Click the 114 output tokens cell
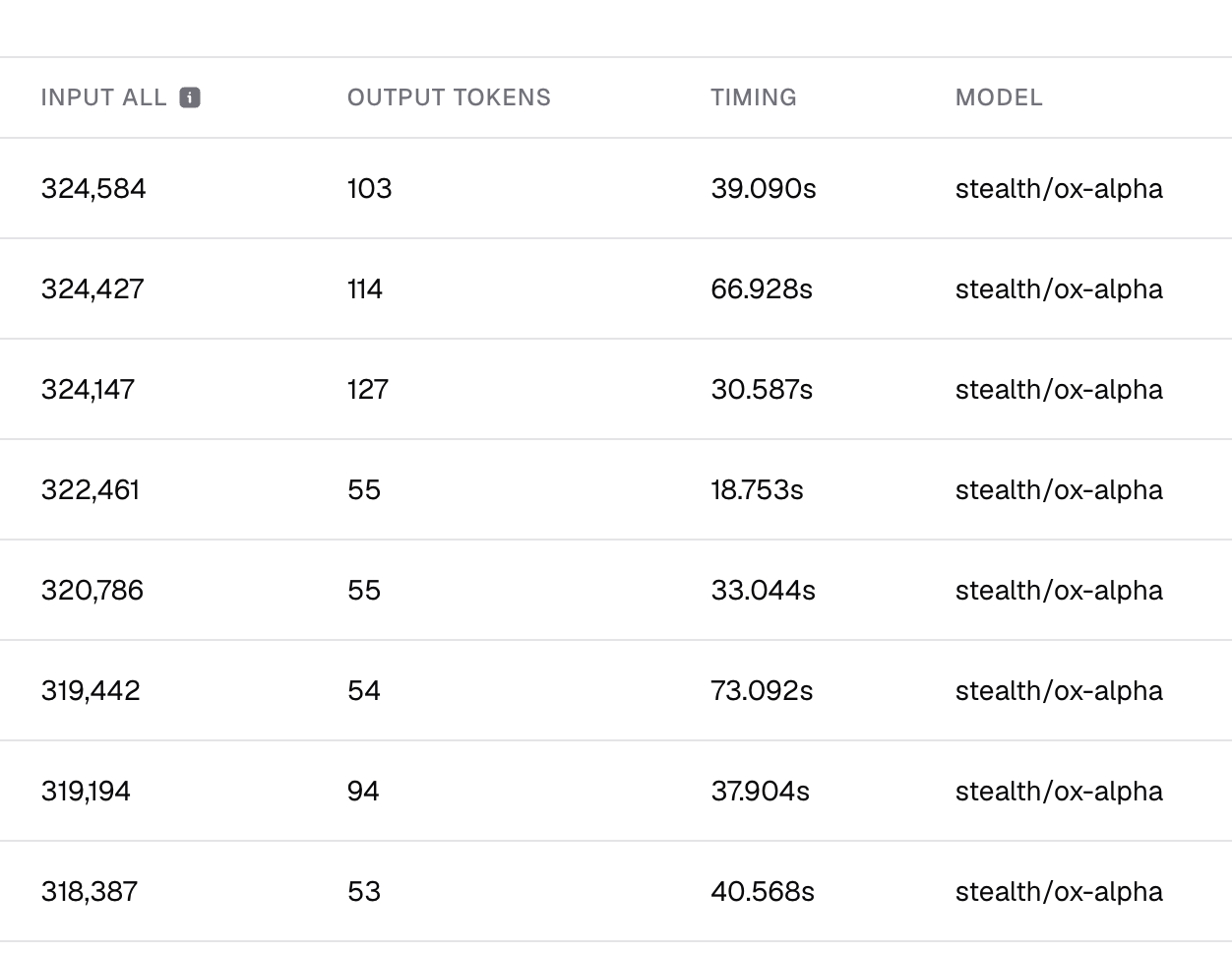This screenshot has width=1232, height=955. point(365,288)
